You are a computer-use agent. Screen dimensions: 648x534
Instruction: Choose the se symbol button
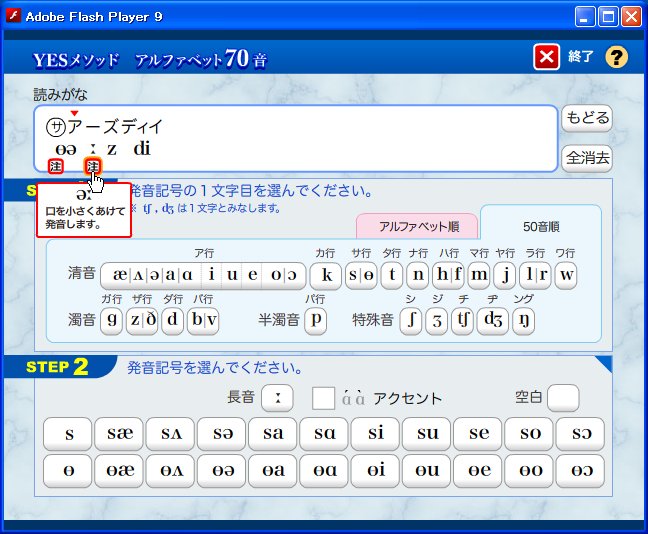tap(478, 434)
